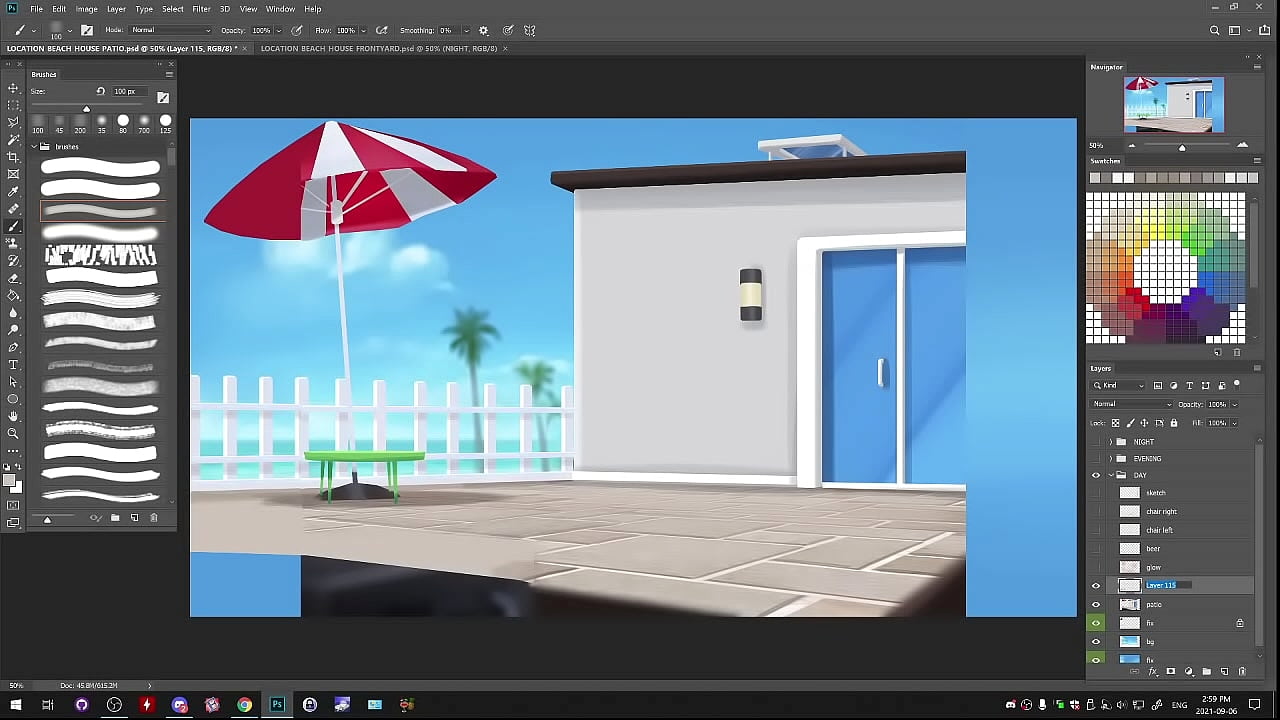Screen dimensions: 1280x720
Task: Open the brush Mode dropdown
Action: (x=170, y=31)
